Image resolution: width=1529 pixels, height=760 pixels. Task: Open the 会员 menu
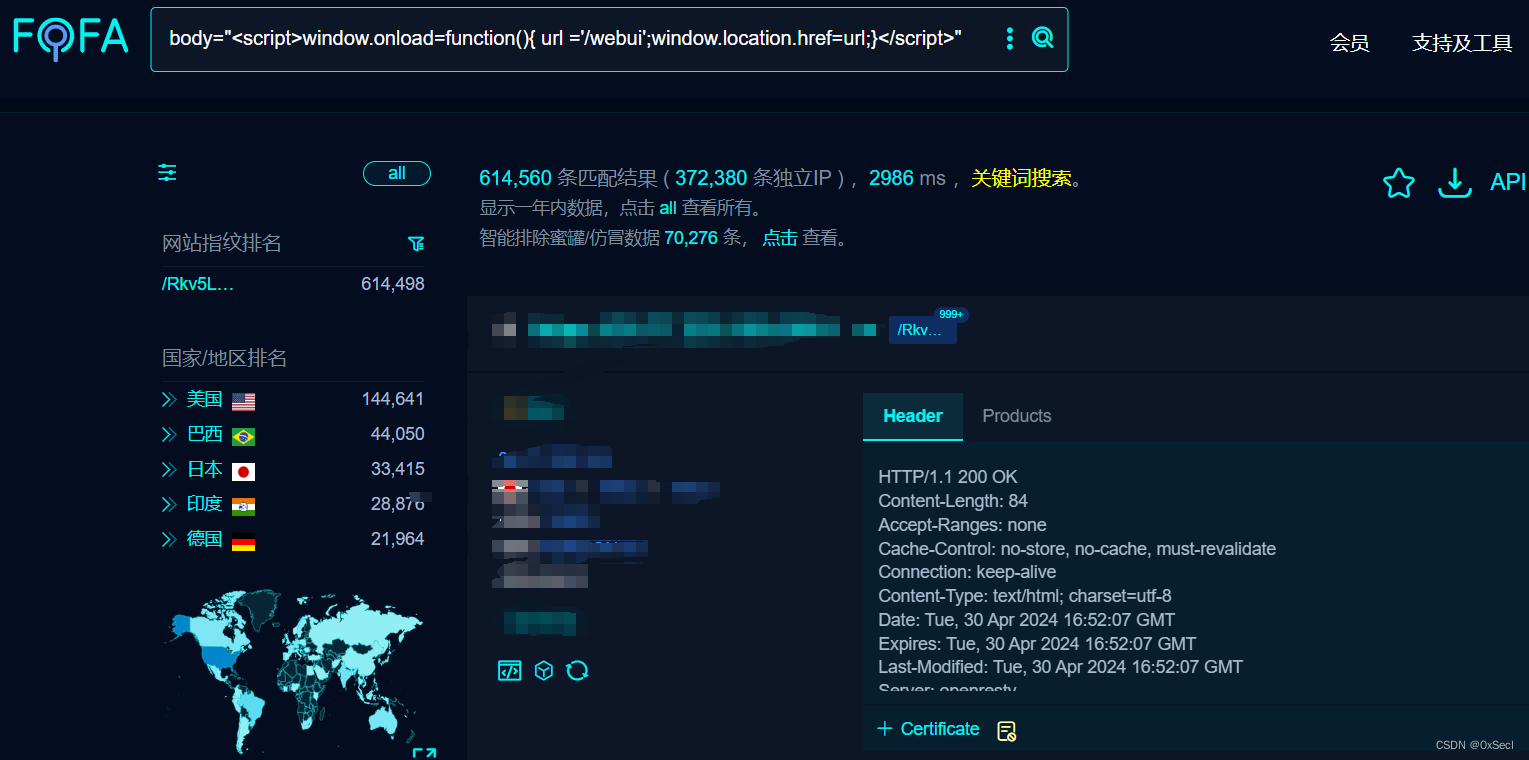1349,43
